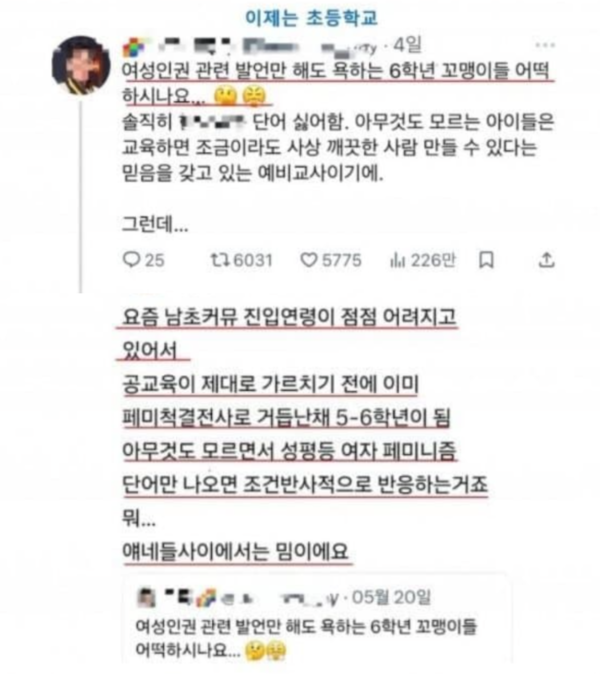This screenshot has width=600, height=688.
Task: Click the view count 226만
Action: coord(433,260)
